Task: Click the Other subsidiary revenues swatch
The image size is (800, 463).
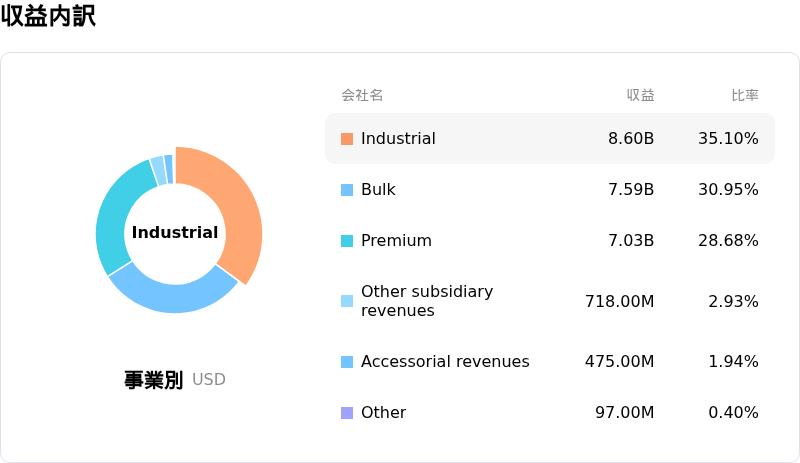Action: [347, 301]
